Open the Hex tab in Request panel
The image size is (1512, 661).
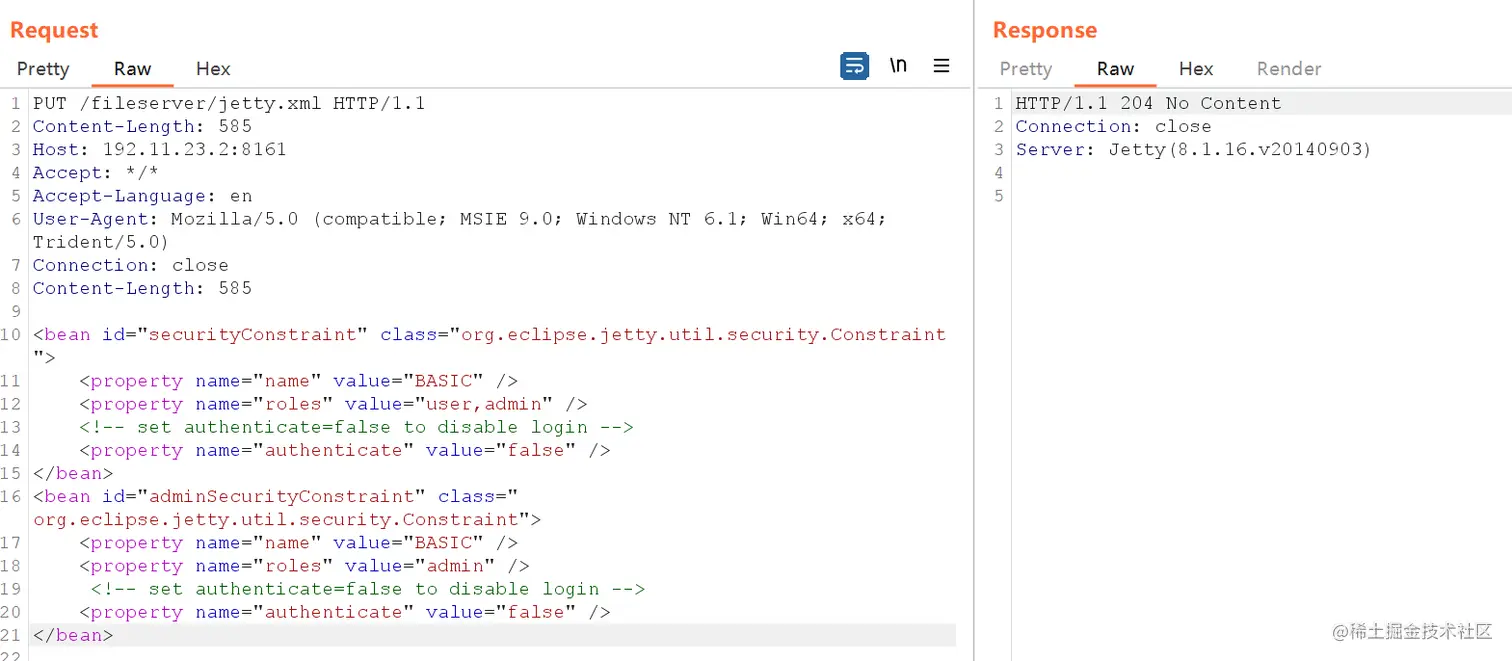[x=213, y=69]
